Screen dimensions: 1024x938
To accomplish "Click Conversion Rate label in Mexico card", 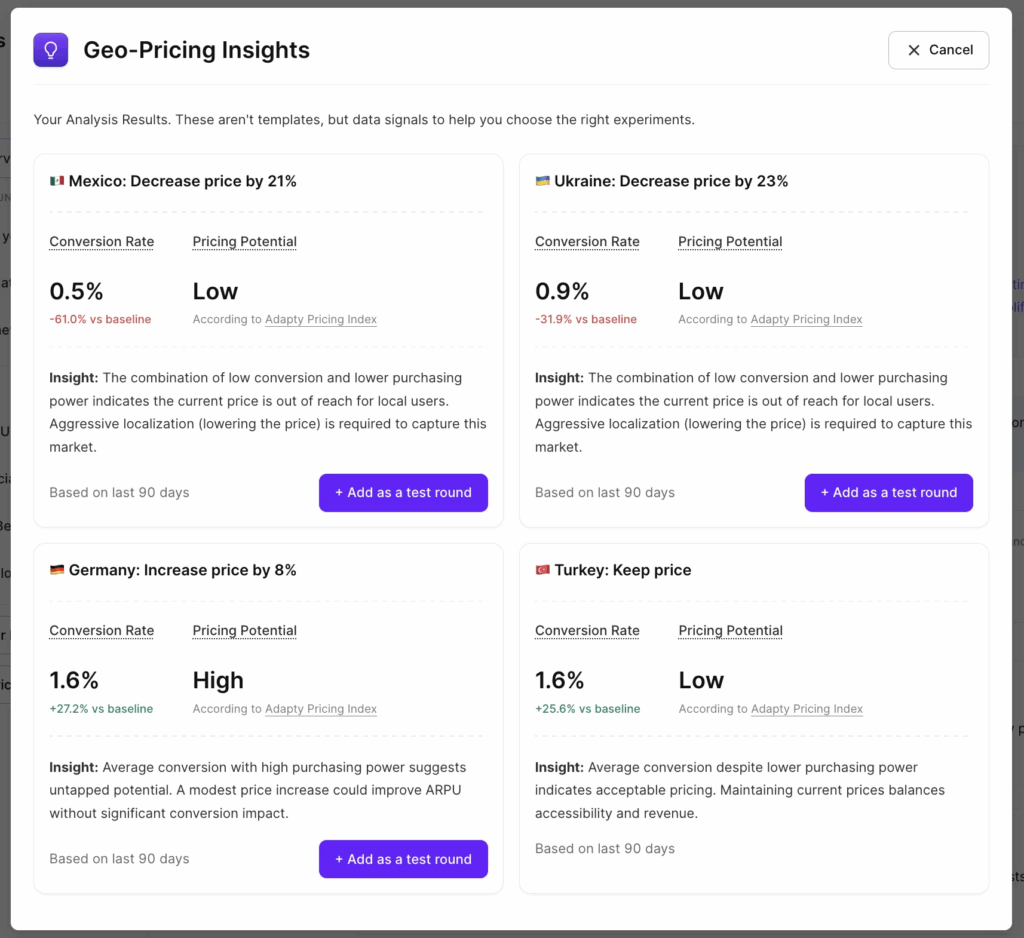I will click(x=101, y=241).
